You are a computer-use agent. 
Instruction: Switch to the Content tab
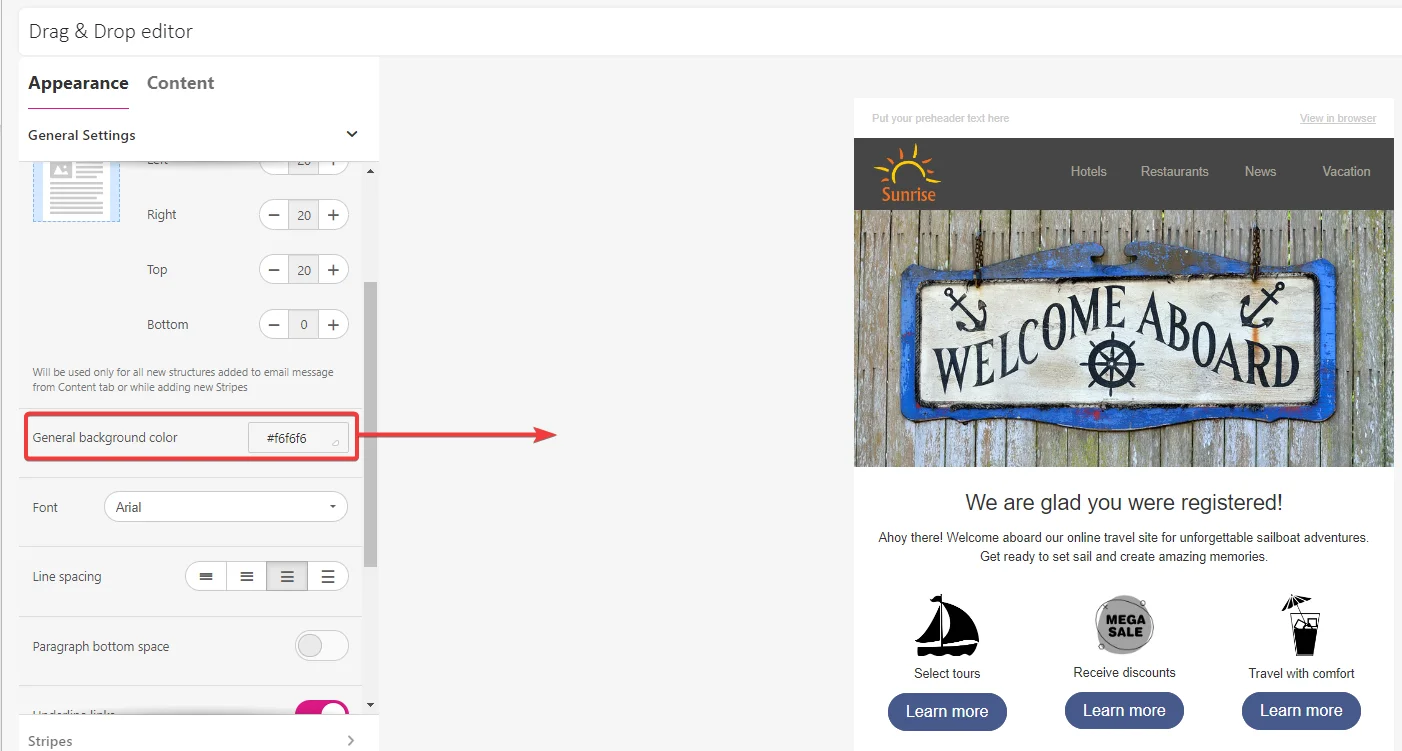point(180,83)
